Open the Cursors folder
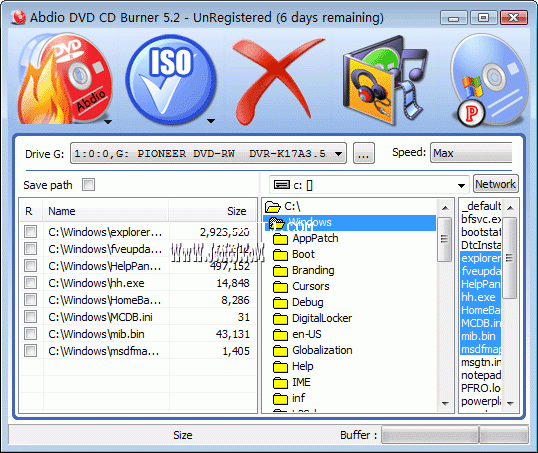 (302, 286)
